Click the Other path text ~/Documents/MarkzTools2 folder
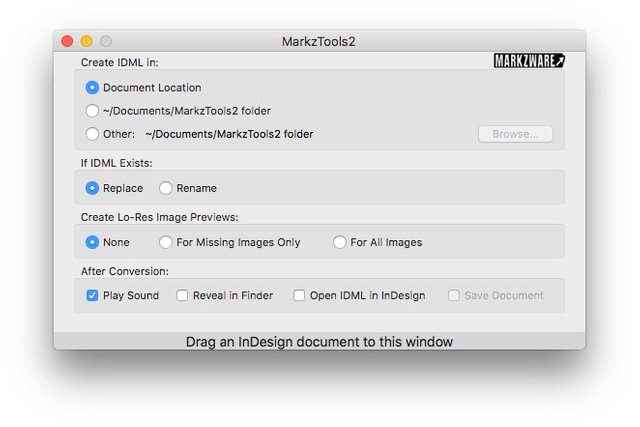The height and width of the screenshot is (427, 640). pos(229,134)
